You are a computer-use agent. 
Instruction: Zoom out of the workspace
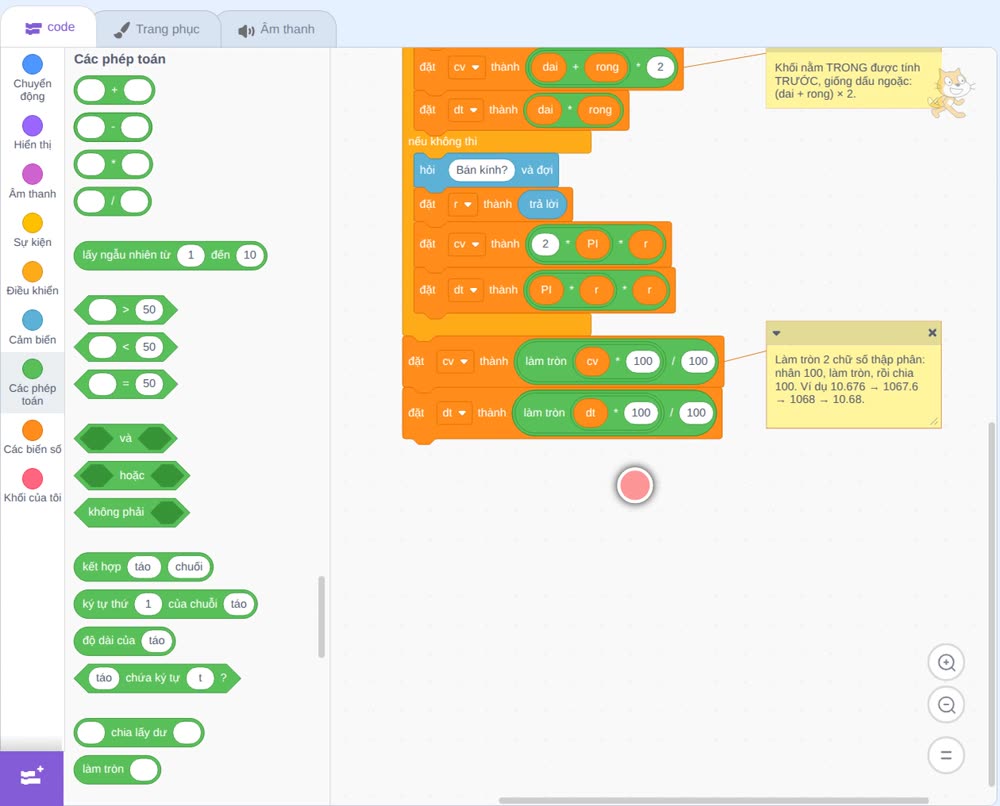946,705
